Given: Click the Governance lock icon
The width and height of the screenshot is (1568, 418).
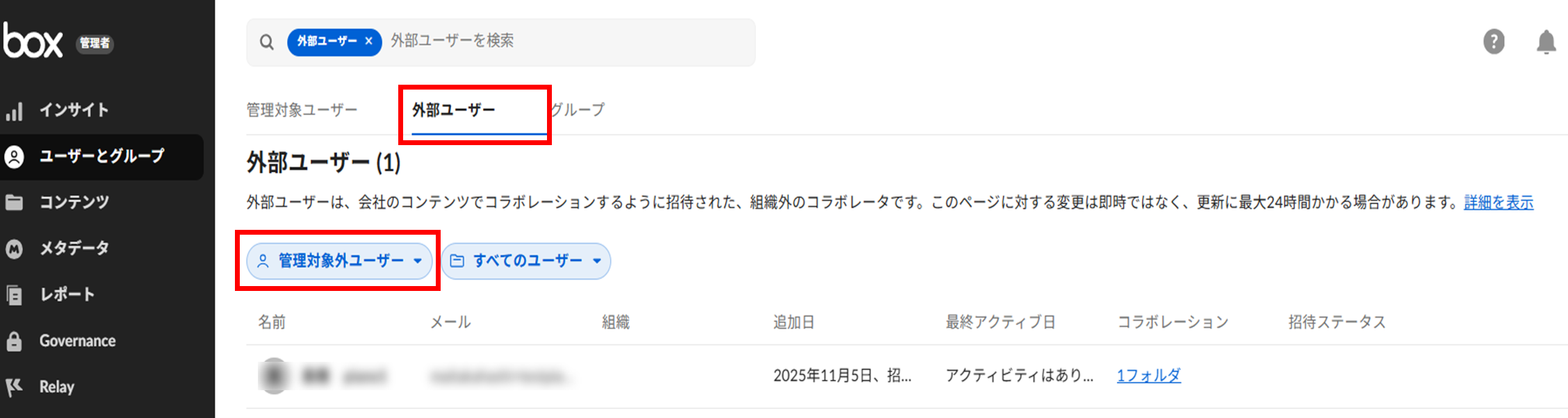Looking at the screenshot, I should point(15,342).
